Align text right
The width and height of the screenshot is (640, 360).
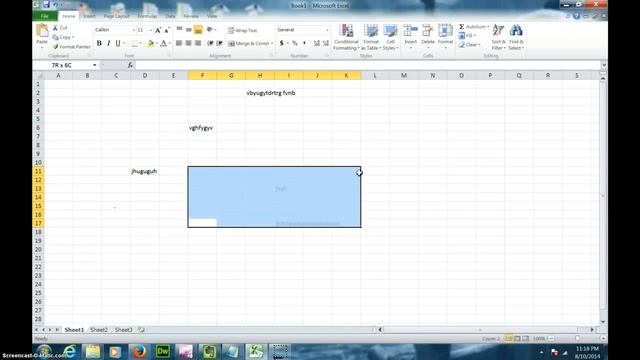198,43
